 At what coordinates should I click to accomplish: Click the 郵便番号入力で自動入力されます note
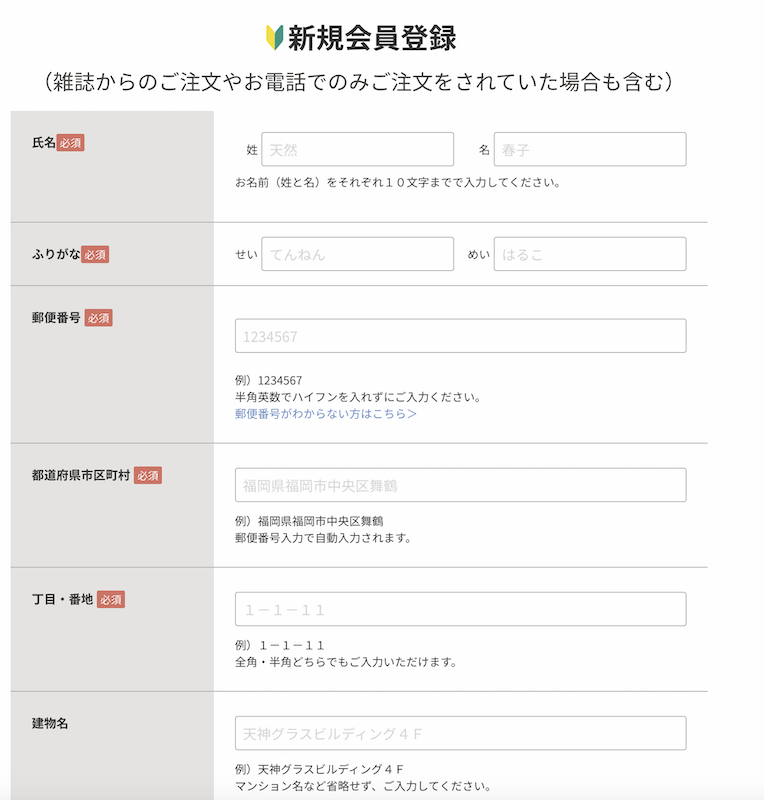[x=323, y=538]
